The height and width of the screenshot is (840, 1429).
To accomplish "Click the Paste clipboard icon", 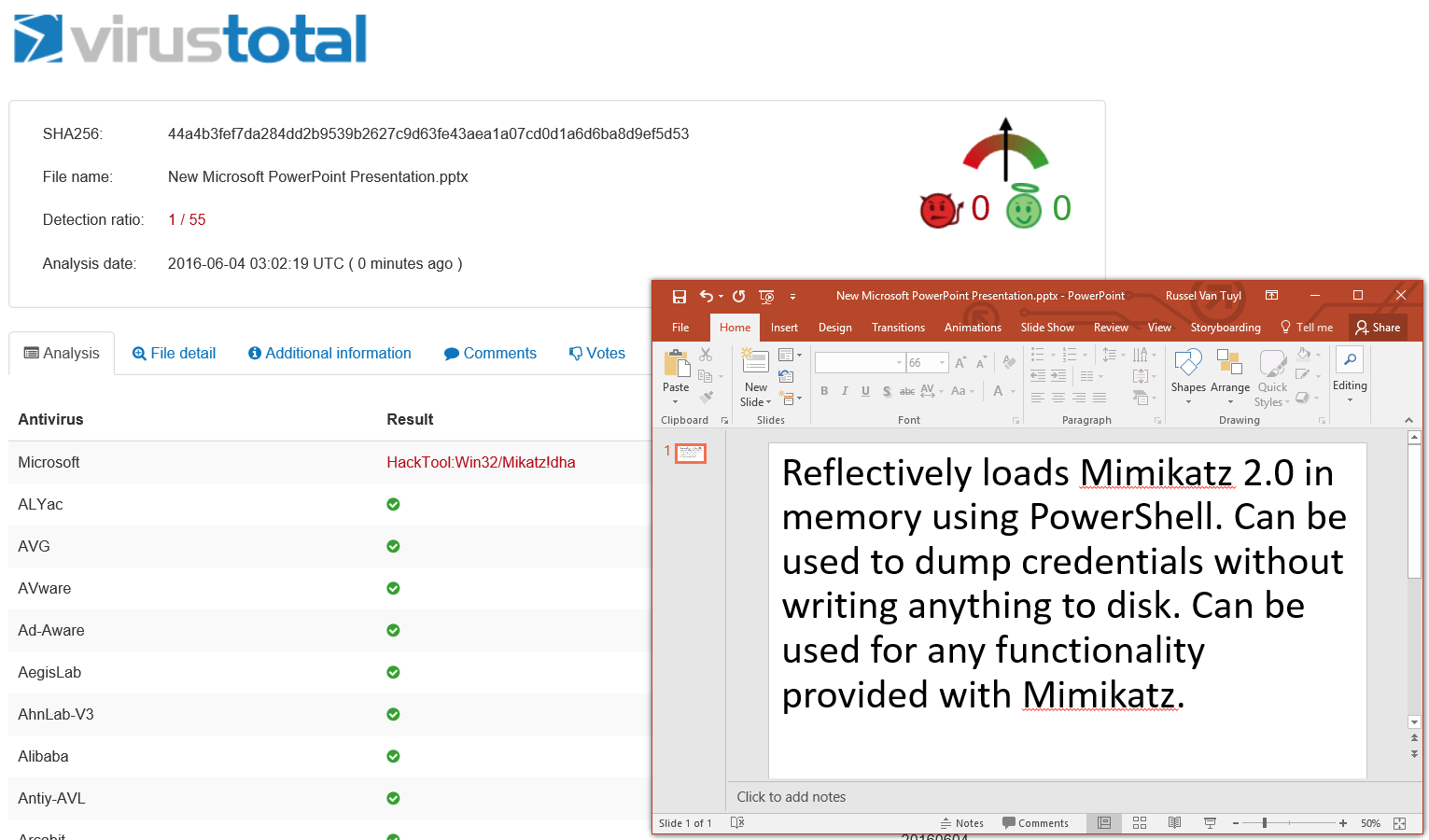I will click(676, 363).
